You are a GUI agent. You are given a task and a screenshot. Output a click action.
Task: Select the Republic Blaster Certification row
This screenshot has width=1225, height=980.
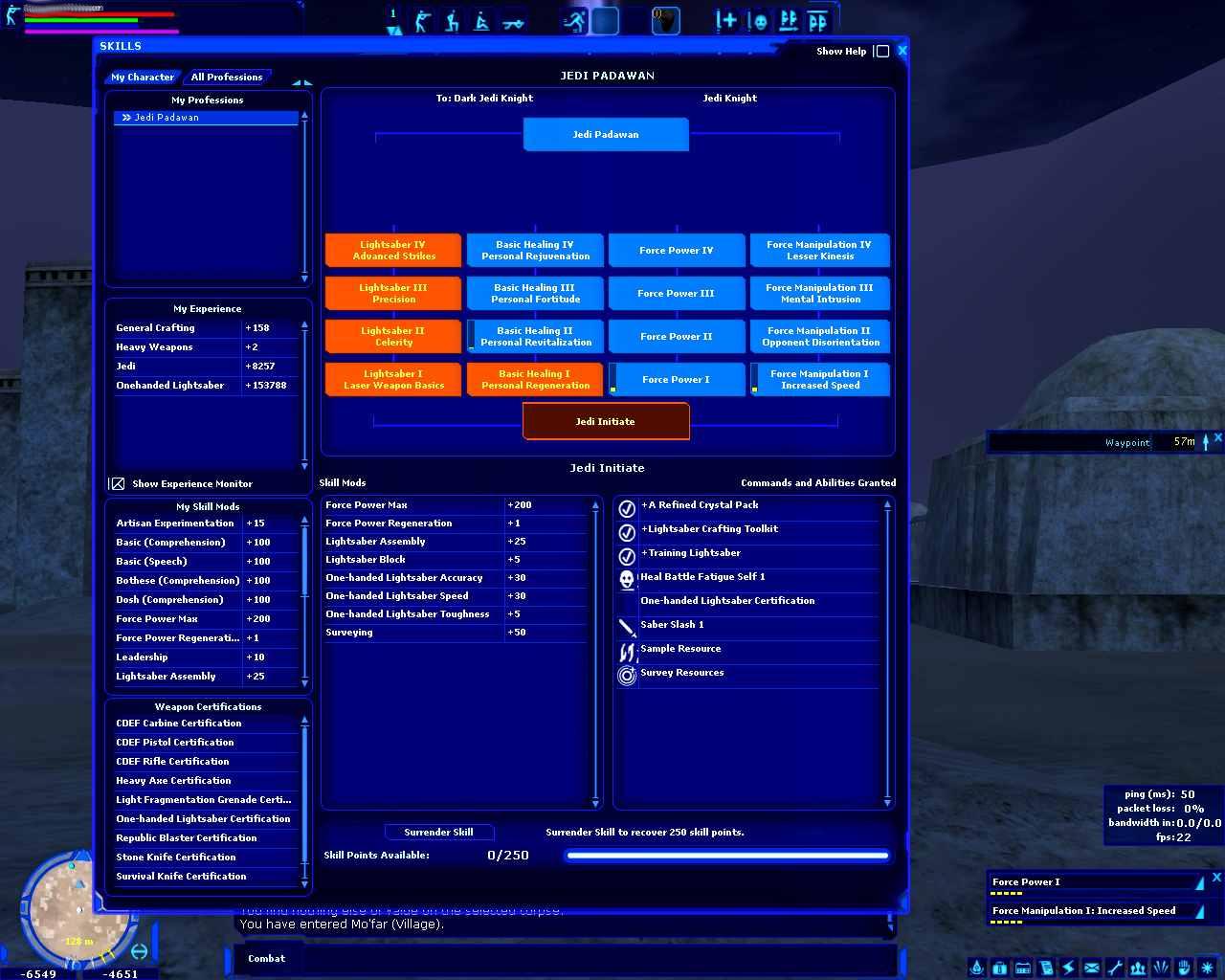(x=207, y=838)
